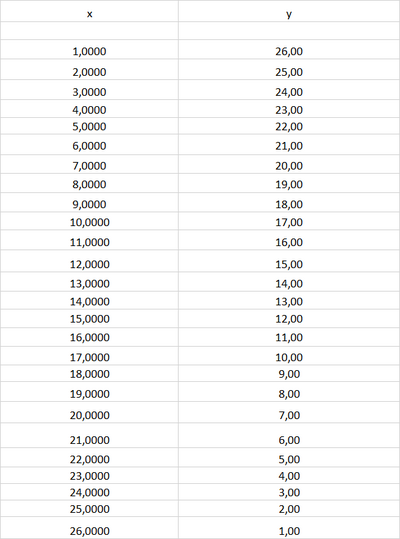Click the cell containing 23,0000
The width and height of the screenshot is (400, 539).
[89, 475]
